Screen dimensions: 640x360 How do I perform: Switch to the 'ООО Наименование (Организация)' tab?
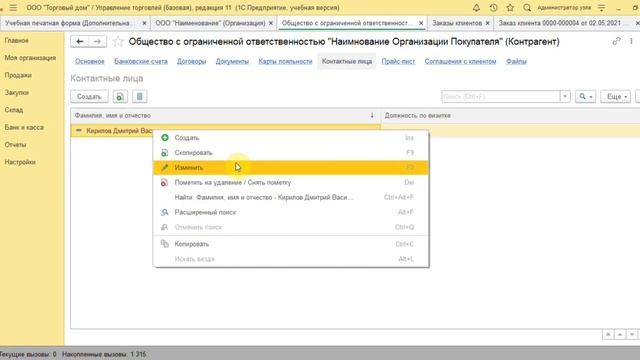(210, 23)
